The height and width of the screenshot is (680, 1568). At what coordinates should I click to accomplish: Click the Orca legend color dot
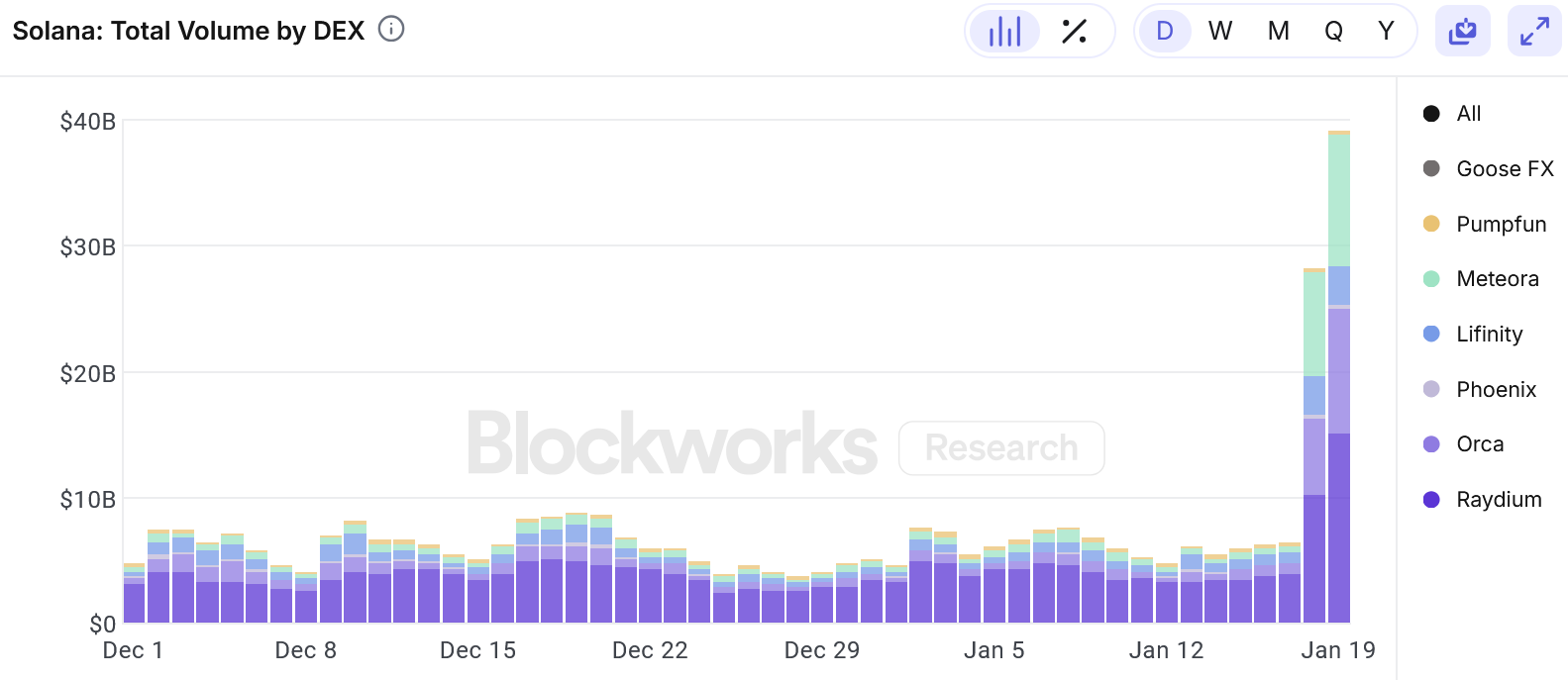(1431, 444)
